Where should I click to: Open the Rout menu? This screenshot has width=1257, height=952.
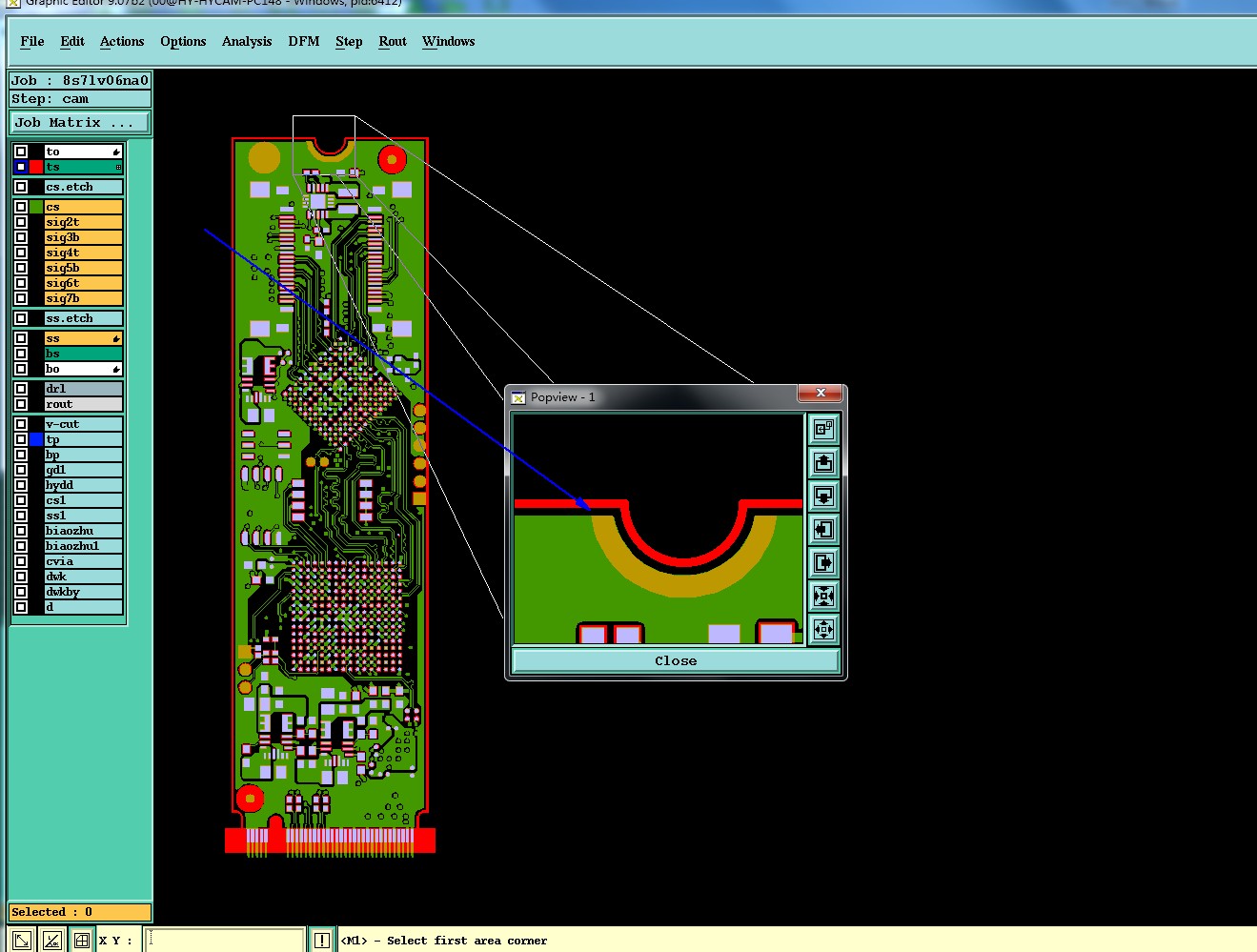[x=393, y=41]
